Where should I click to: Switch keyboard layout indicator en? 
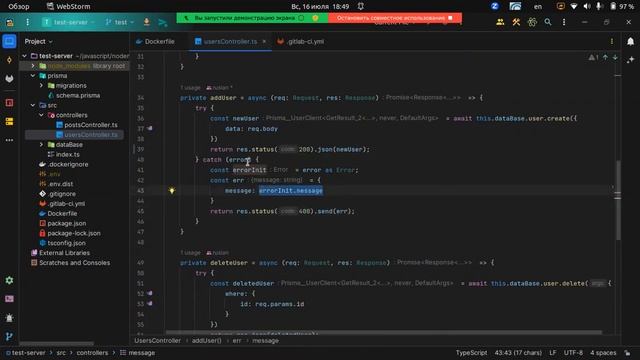pos(538,7)
